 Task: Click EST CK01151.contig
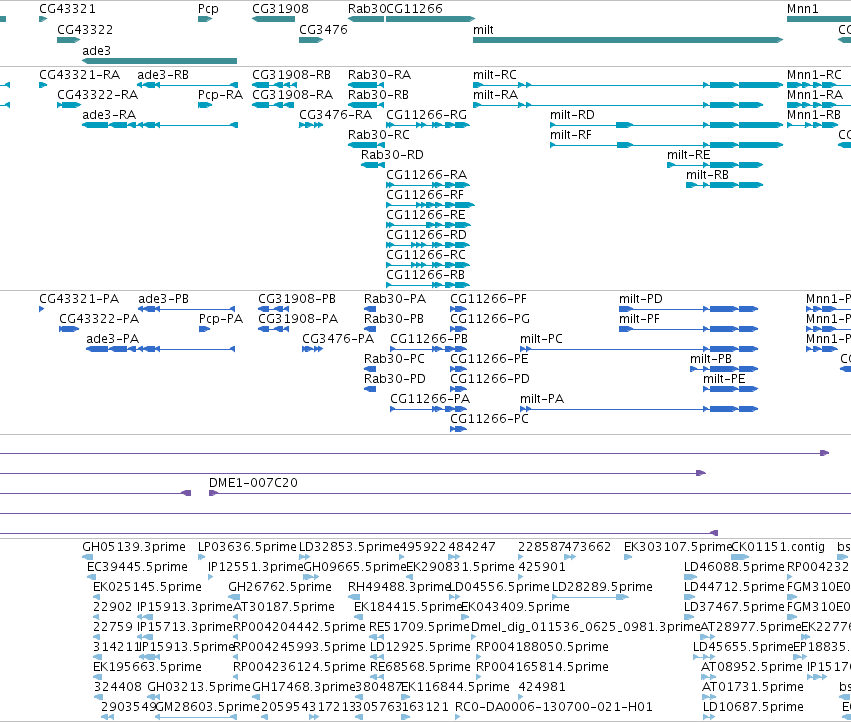739,557
